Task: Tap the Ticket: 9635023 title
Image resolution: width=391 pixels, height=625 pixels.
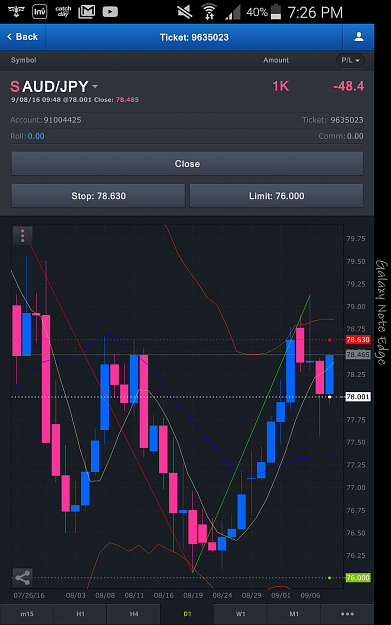Action: click(x=194, y=37)
